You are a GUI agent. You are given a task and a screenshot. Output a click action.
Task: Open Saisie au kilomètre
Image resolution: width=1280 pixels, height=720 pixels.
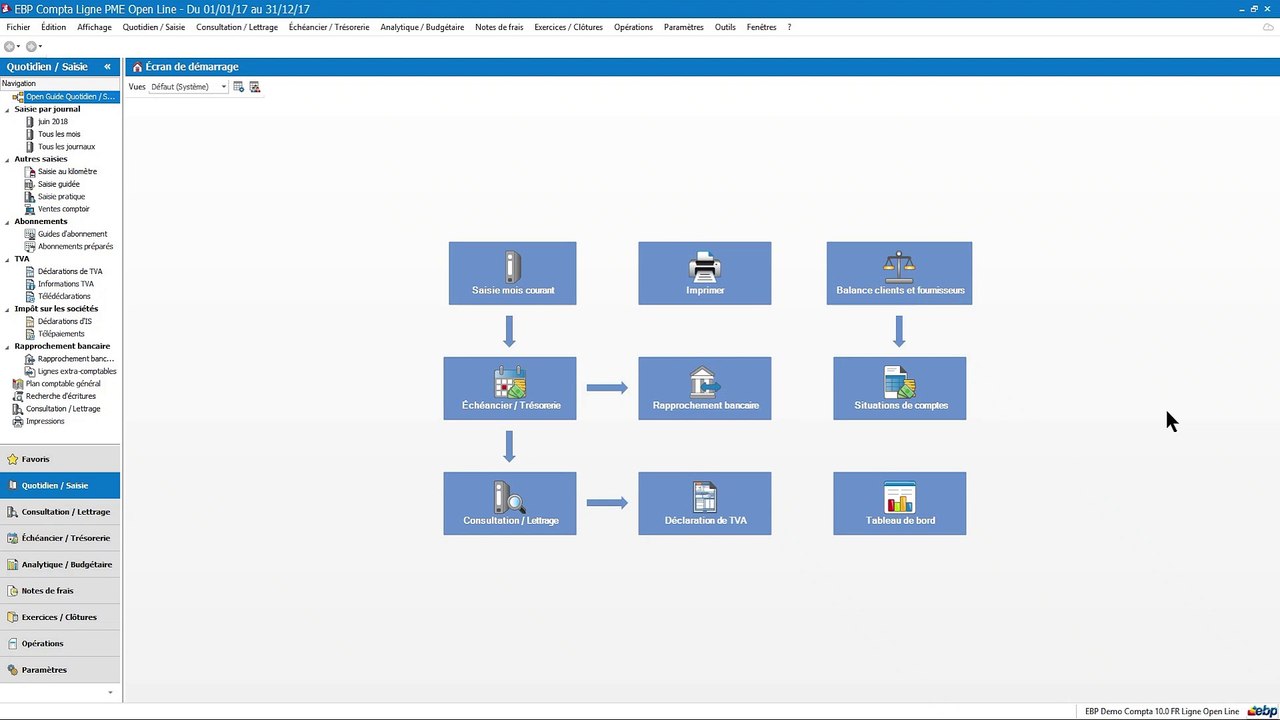pyautogui.click(x=67, y=172)
